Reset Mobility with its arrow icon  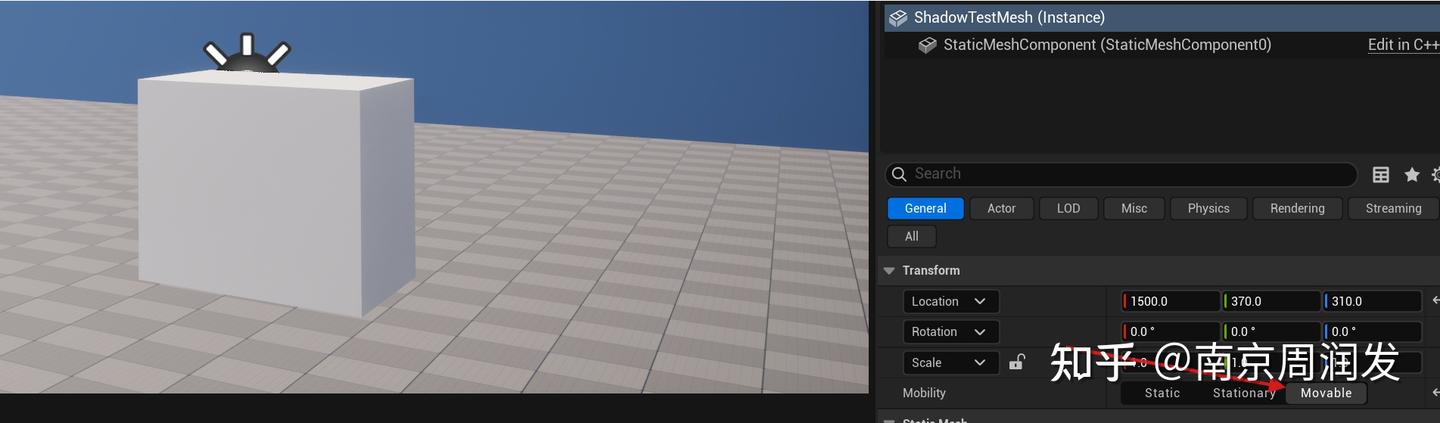click(x=1435, y=393)
